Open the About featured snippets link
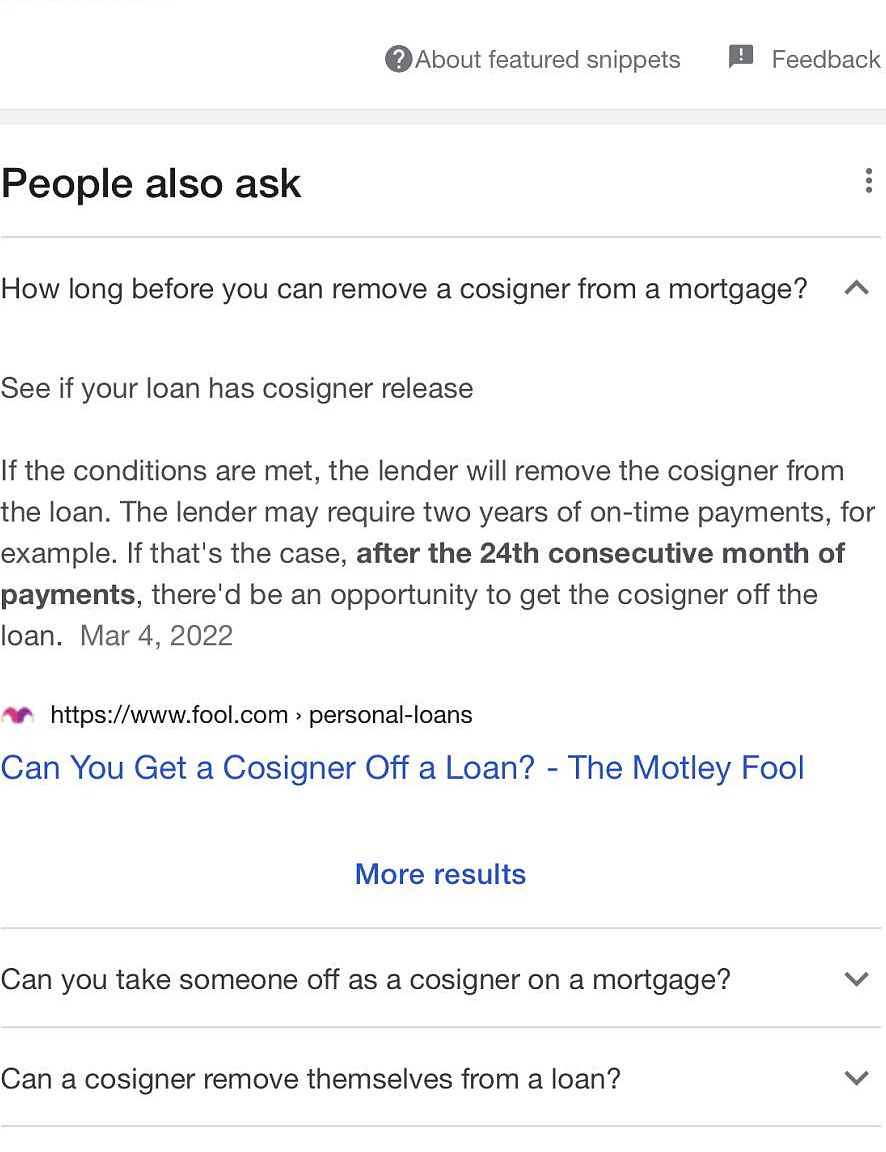Image resolution: width=886 pixels, height=1152 pixels. [547, 60]
